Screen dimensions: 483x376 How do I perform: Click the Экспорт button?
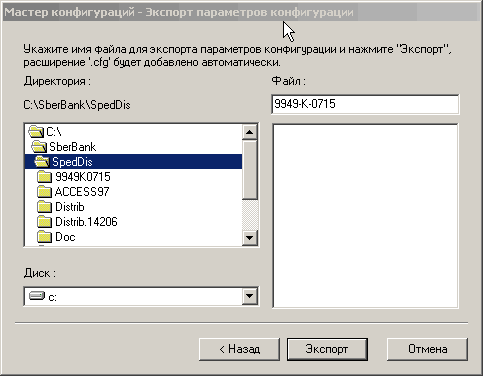coord(327,349)
